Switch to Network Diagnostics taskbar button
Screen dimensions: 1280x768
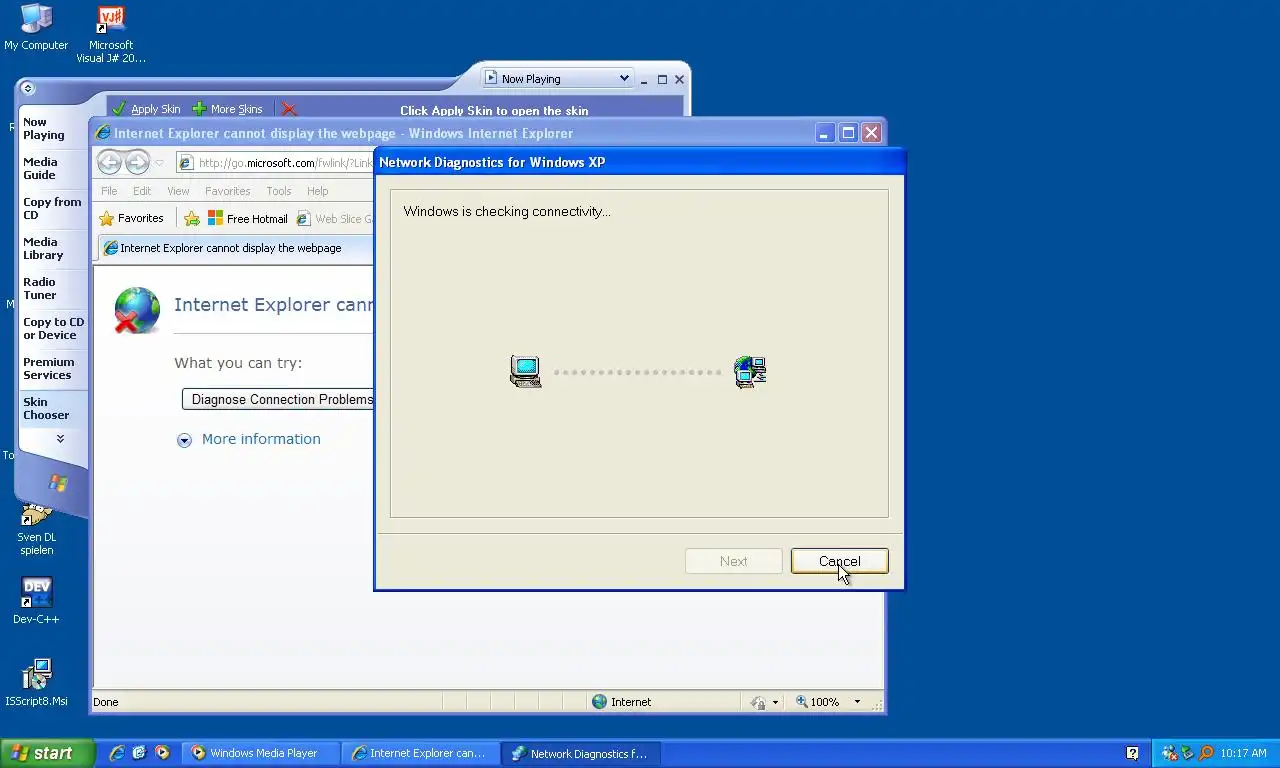[582, 753]
